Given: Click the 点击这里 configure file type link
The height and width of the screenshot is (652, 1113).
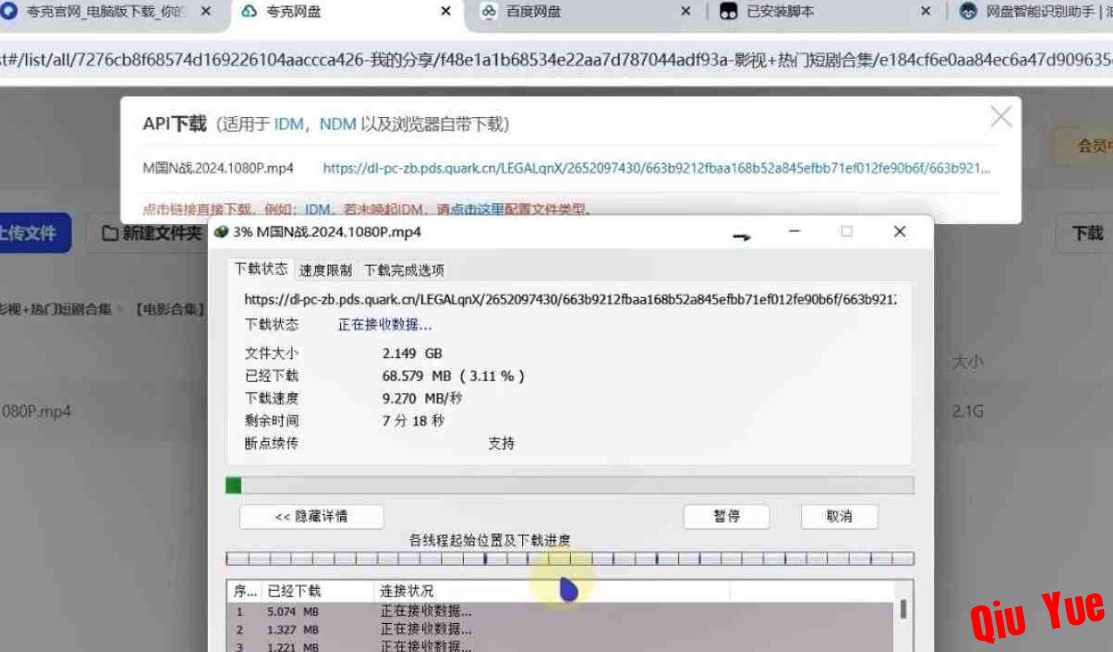Looking at the screenshot, I should pos(477,209).
